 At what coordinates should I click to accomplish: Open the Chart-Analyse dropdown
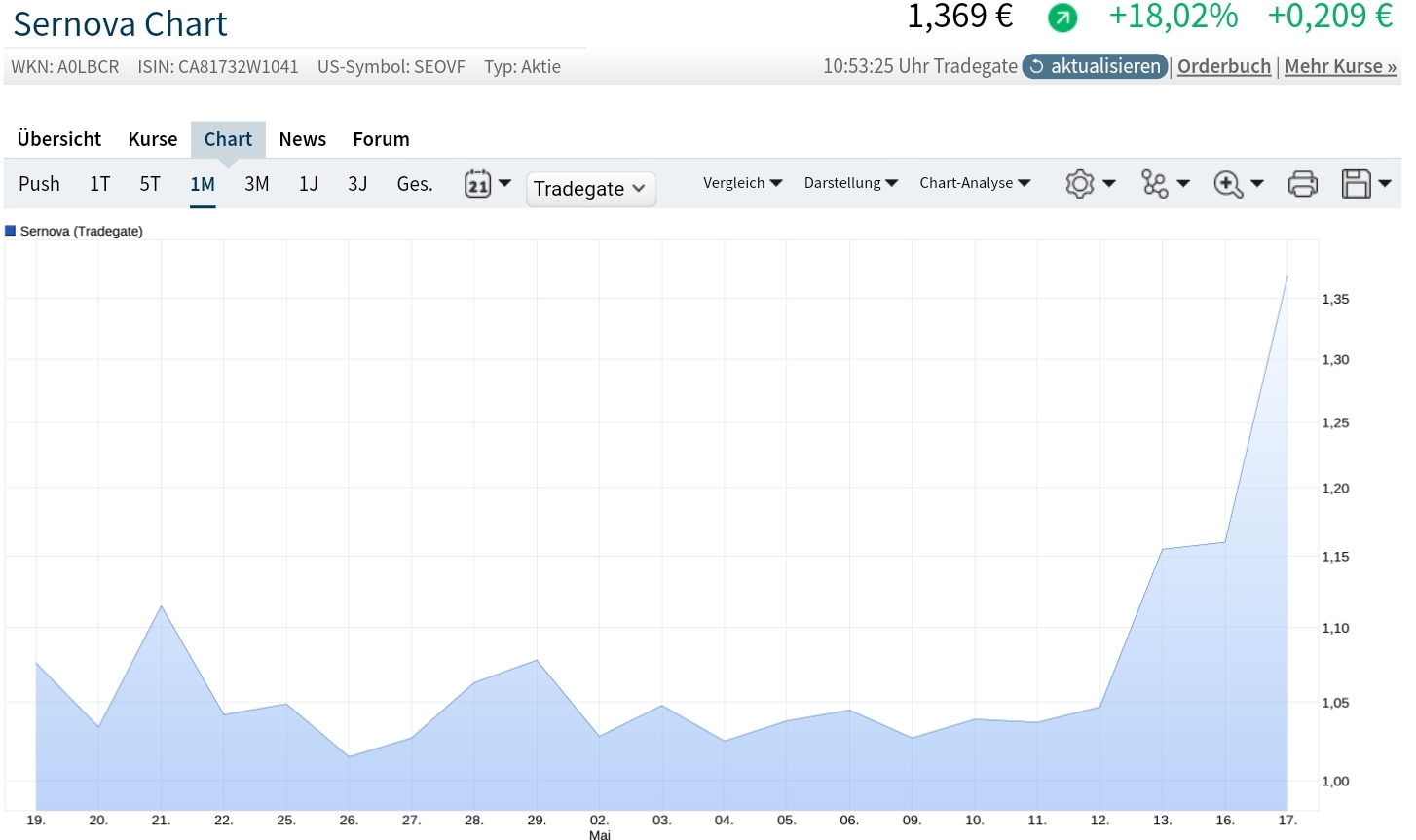(975, 183)
